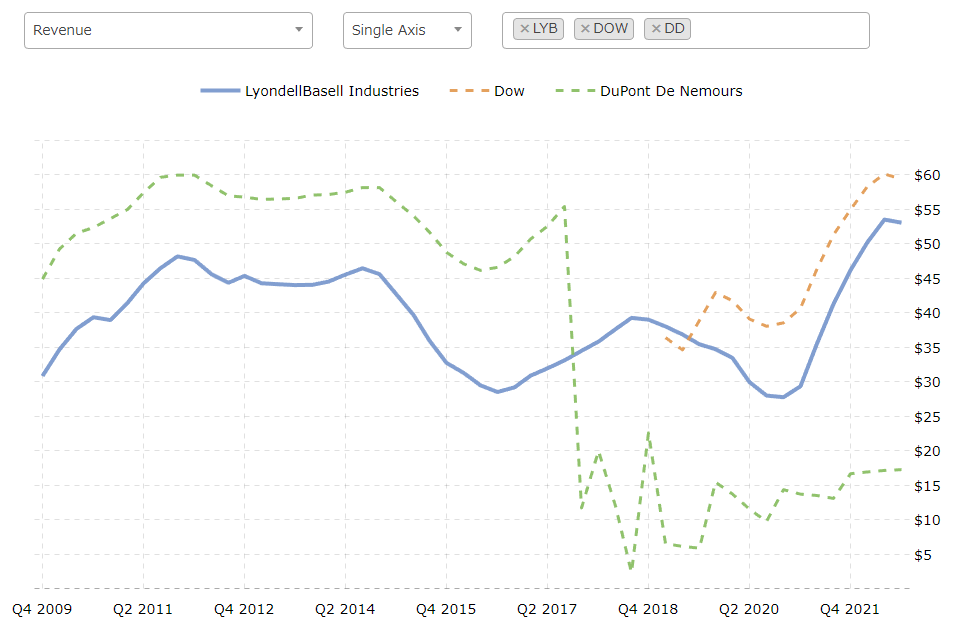Viewport: 957px width, 640px height.
Task: Click the Q2 2017 axis label
Action: point(547,609)
